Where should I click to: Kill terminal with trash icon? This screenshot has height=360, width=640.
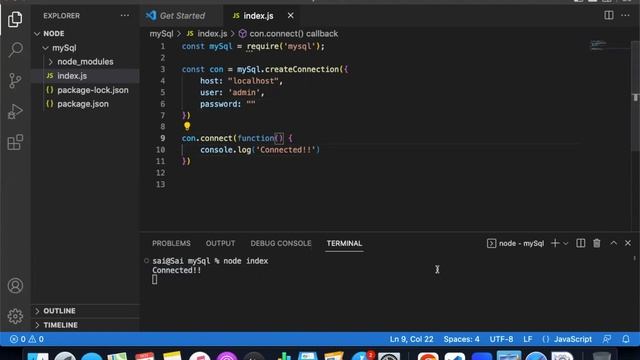coord(597,243)
